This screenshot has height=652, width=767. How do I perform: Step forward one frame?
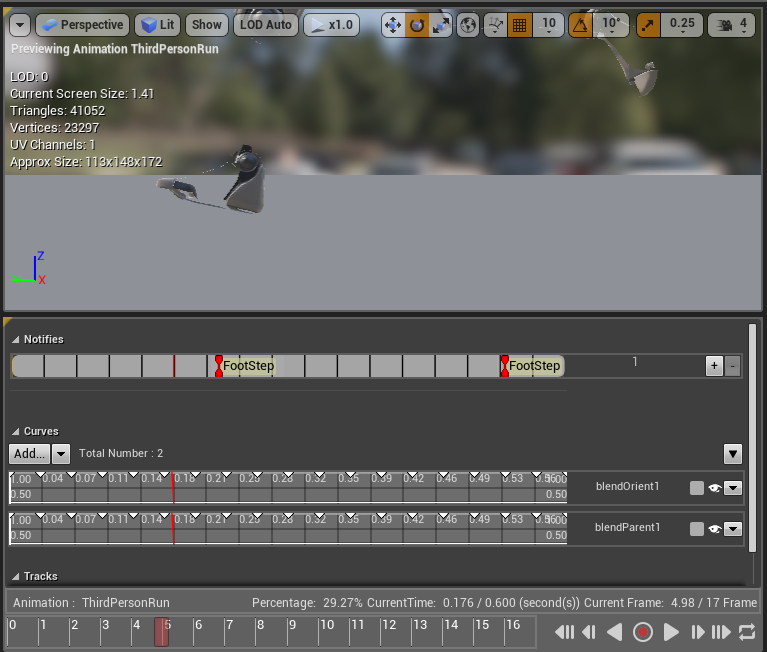[697, 632]
